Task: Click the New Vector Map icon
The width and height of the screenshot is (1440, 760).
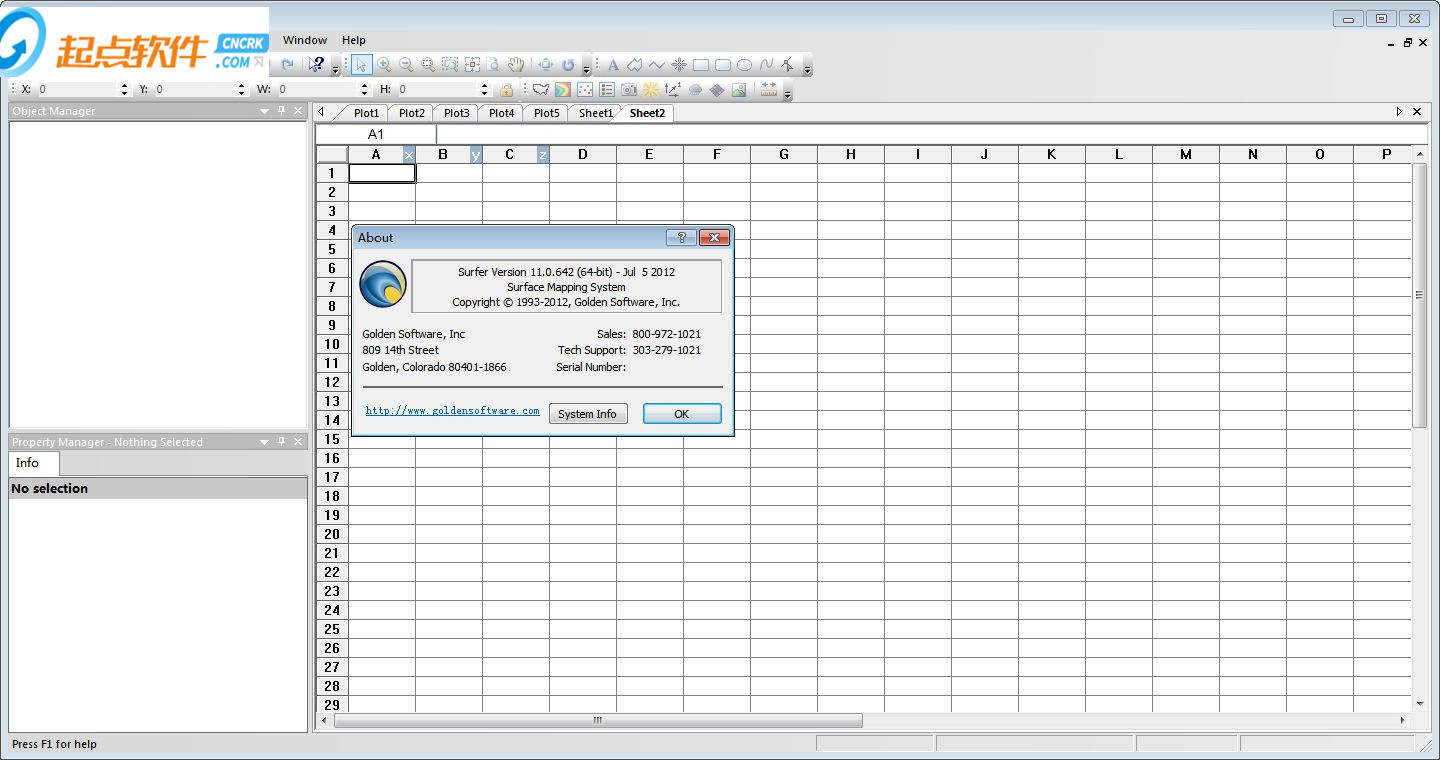Action: tap(673, 90)
